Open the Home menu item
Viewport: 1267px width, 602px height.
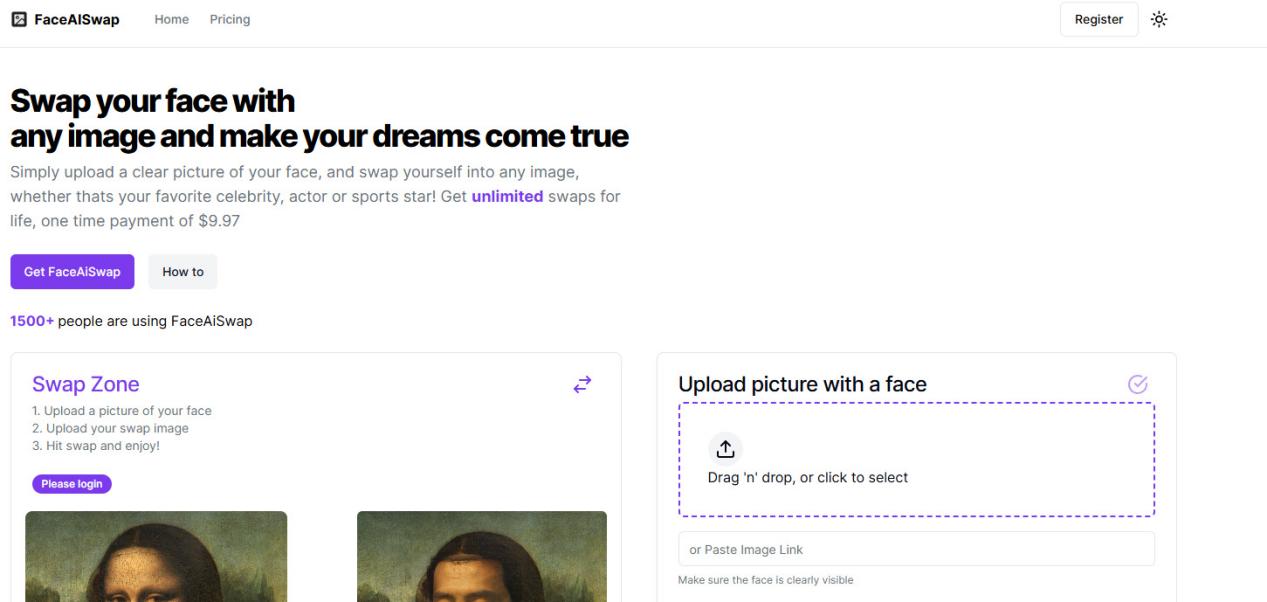click(x=172, y=19)
